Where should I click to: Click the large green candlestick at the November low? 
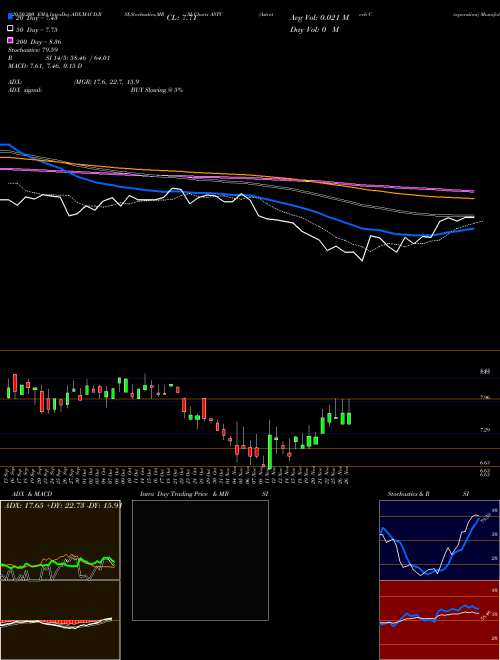point(270,451)
